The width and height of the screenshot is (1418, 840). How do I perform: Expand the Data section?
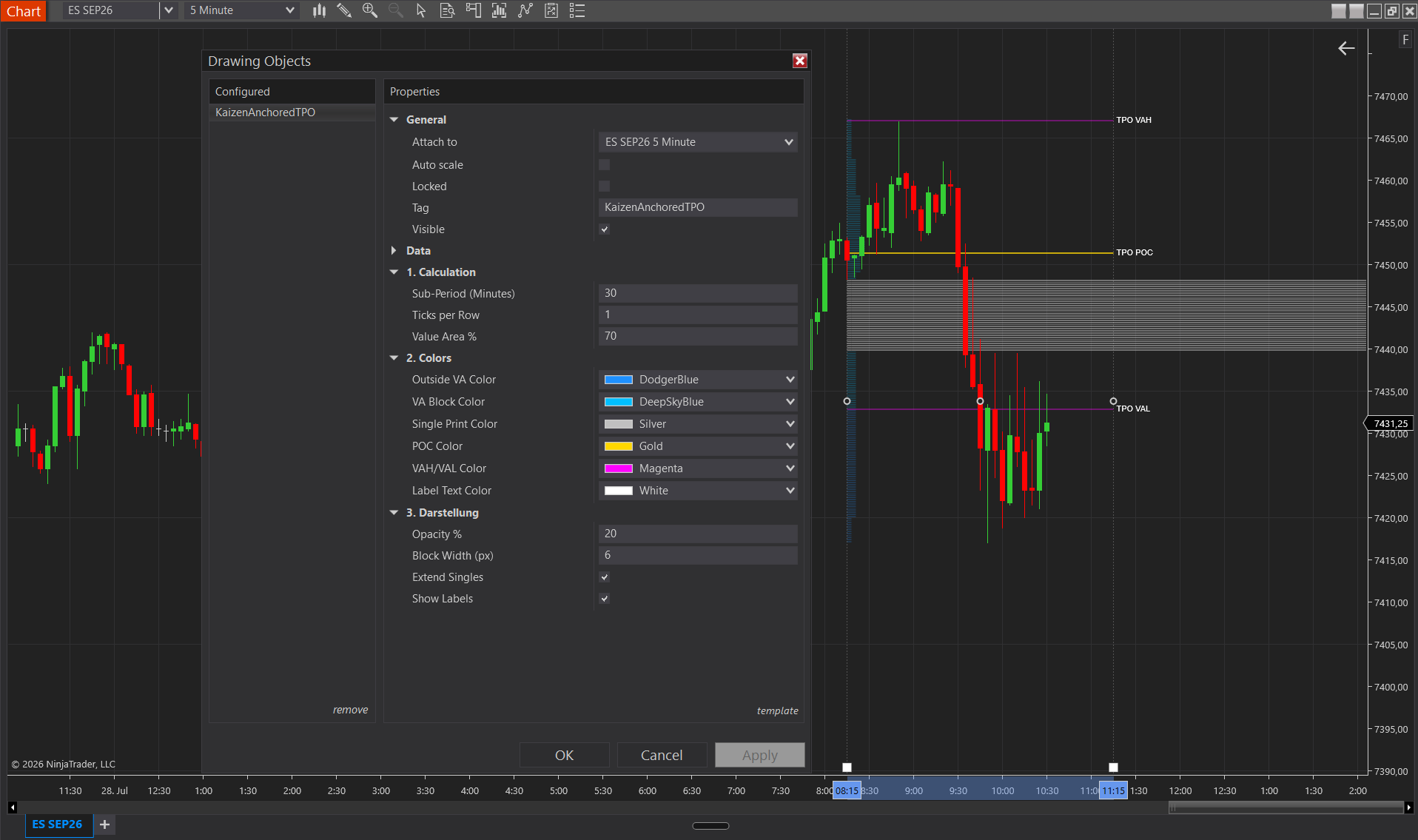click(394, 251)
